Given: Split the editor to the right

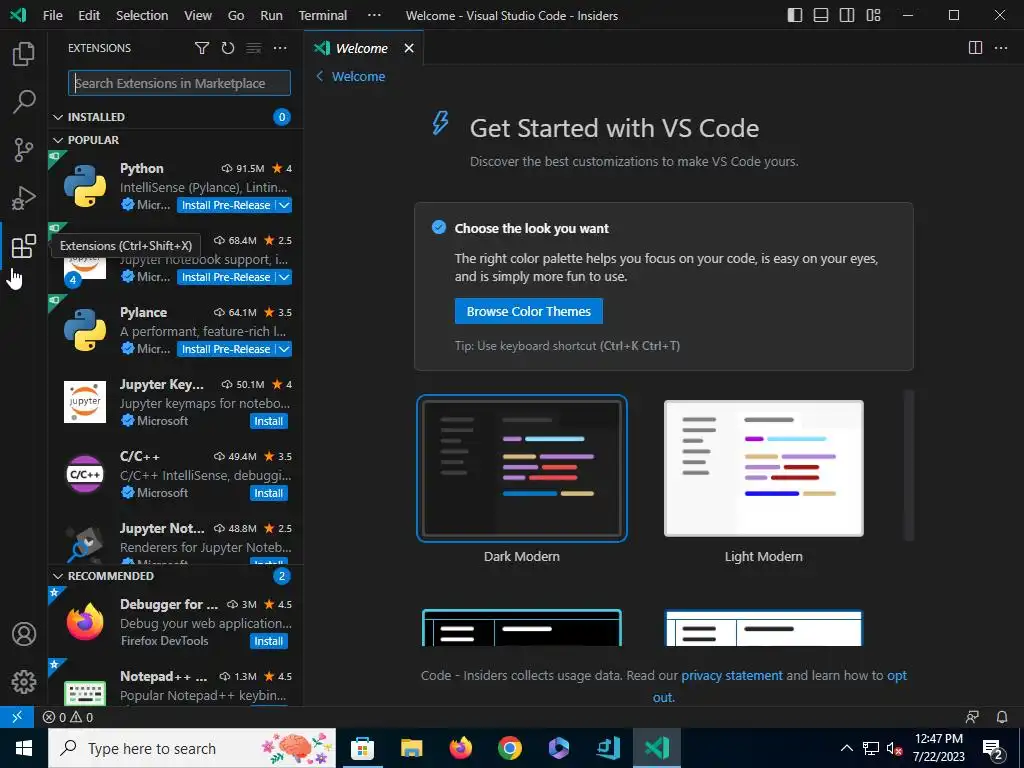Looking at the screenshot, I should click(x=975, y=48).
